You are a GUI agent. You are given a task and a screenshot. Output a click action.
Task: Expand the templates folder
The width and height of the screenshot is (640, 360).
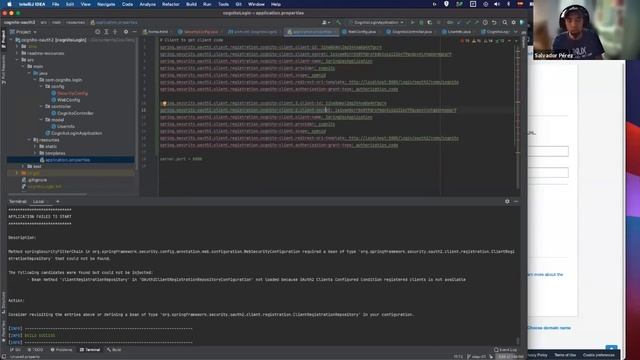[35, 153]
